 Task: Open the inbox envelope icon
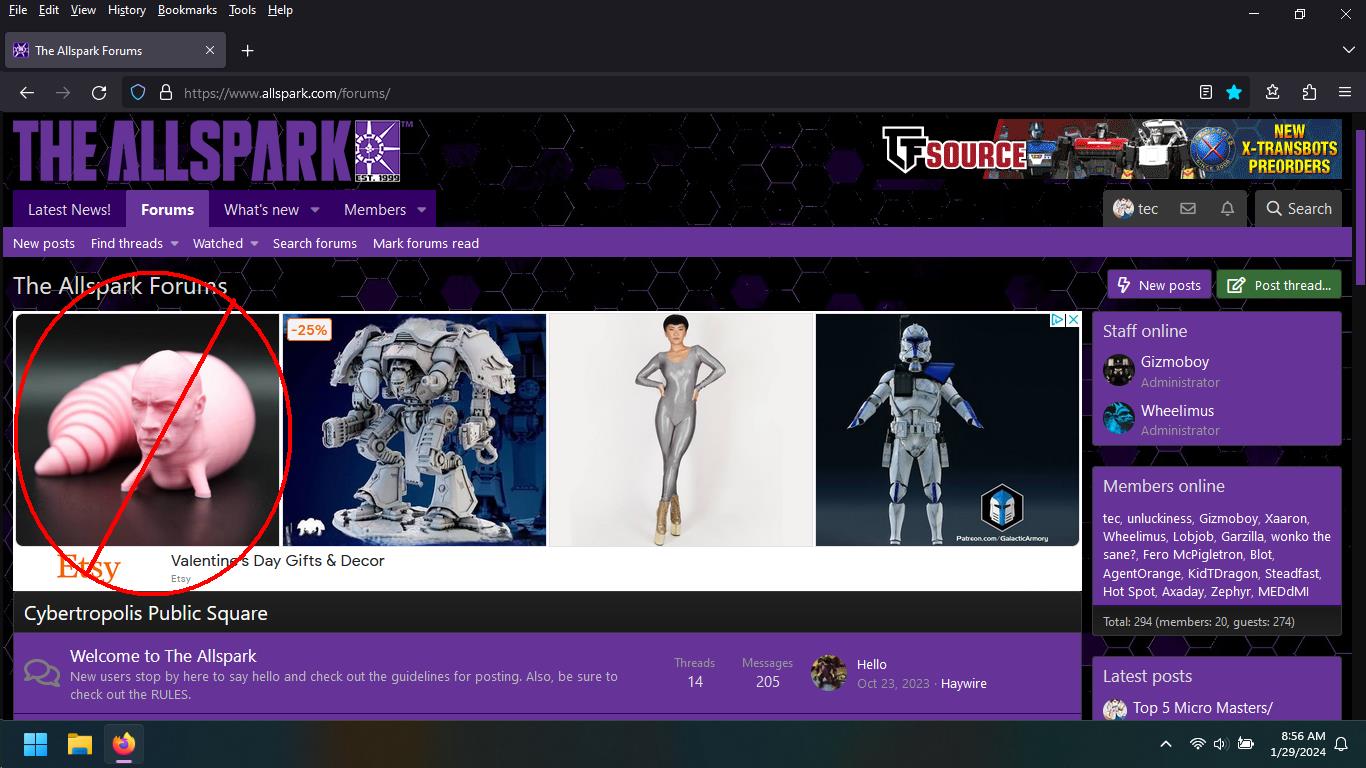(1187, 209)
